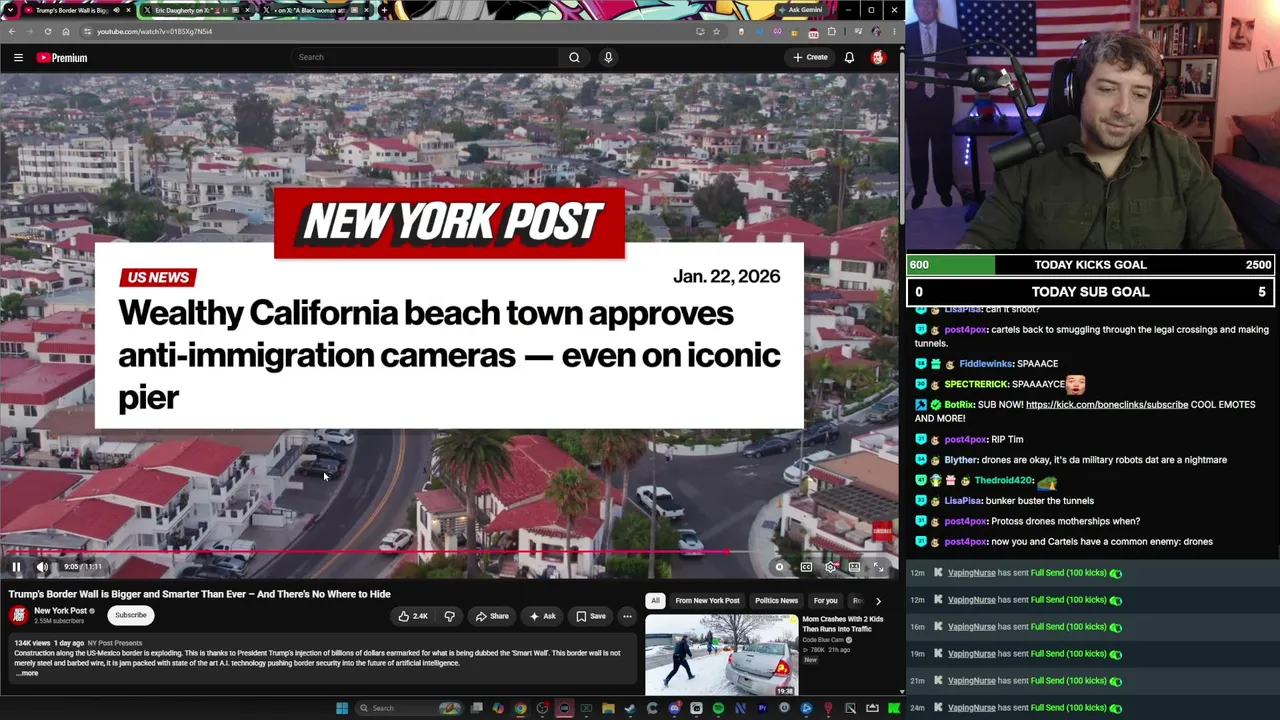Switch the player to theater mode

click(x=854, y=567)
